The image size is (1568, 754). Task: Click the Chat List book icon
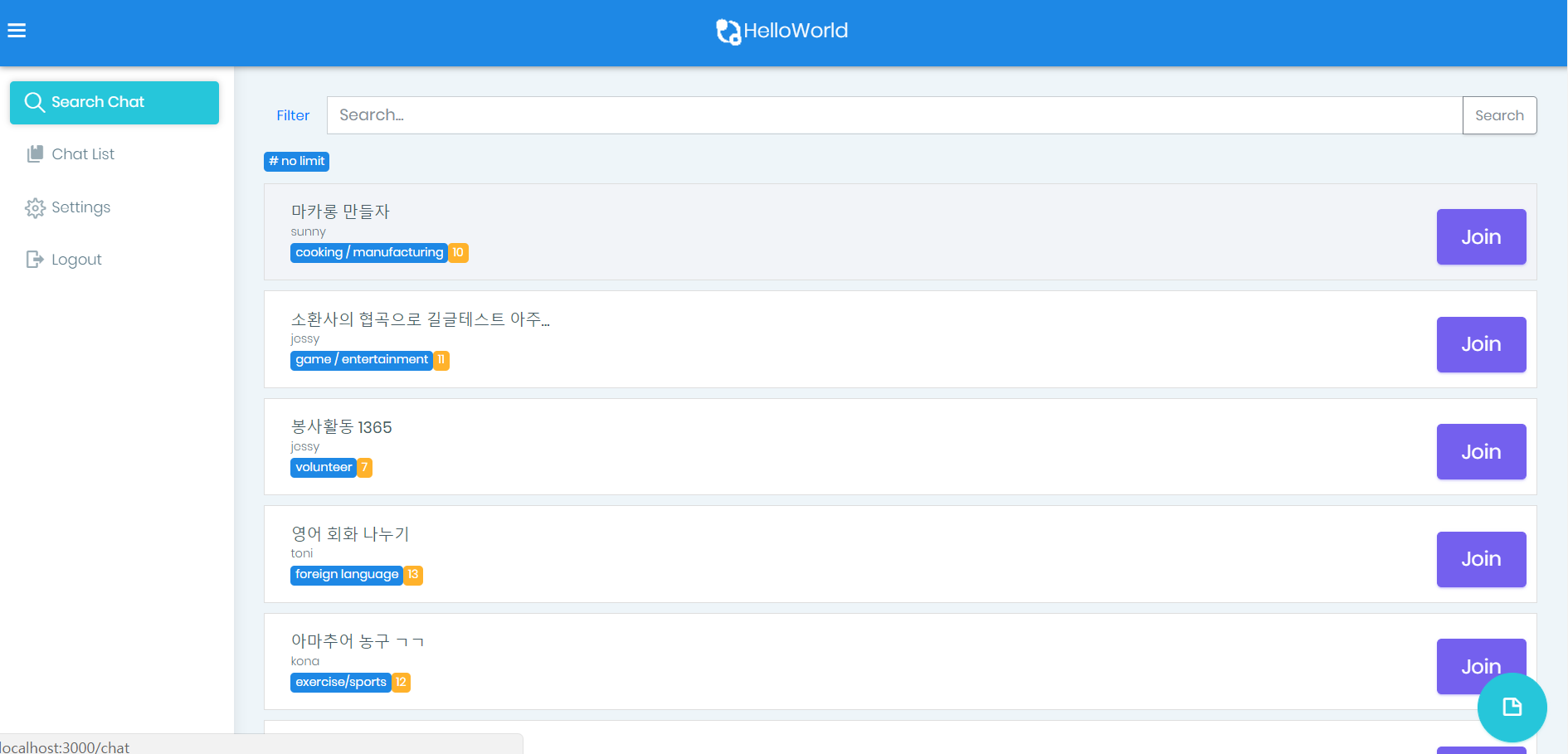[35, 154]
